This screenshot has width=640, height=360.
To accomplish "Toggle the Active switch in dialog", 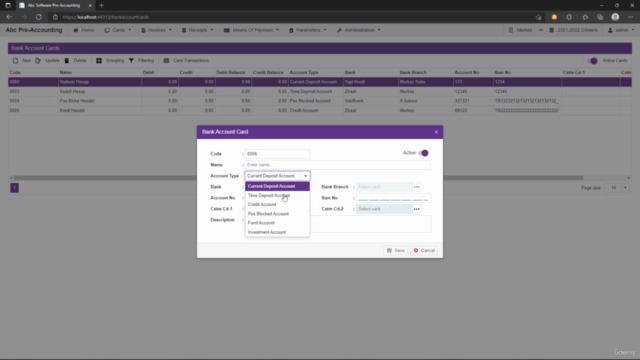I will point(423,153).
